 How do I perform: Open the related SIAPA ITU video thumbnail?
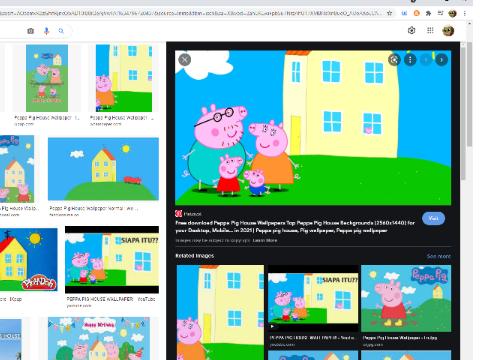pyautogui.click(x=313, y=298)
